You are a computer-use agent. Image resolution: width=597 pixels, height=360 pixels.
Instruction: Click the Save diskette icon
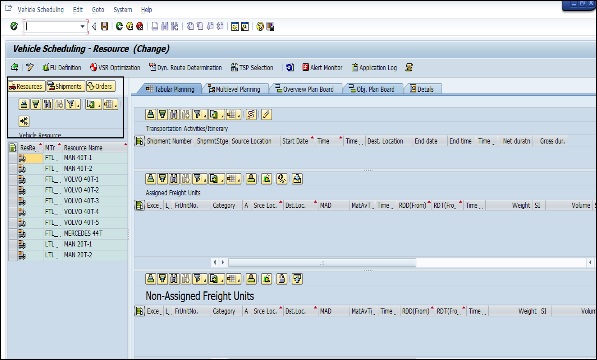tap(104, 26)
